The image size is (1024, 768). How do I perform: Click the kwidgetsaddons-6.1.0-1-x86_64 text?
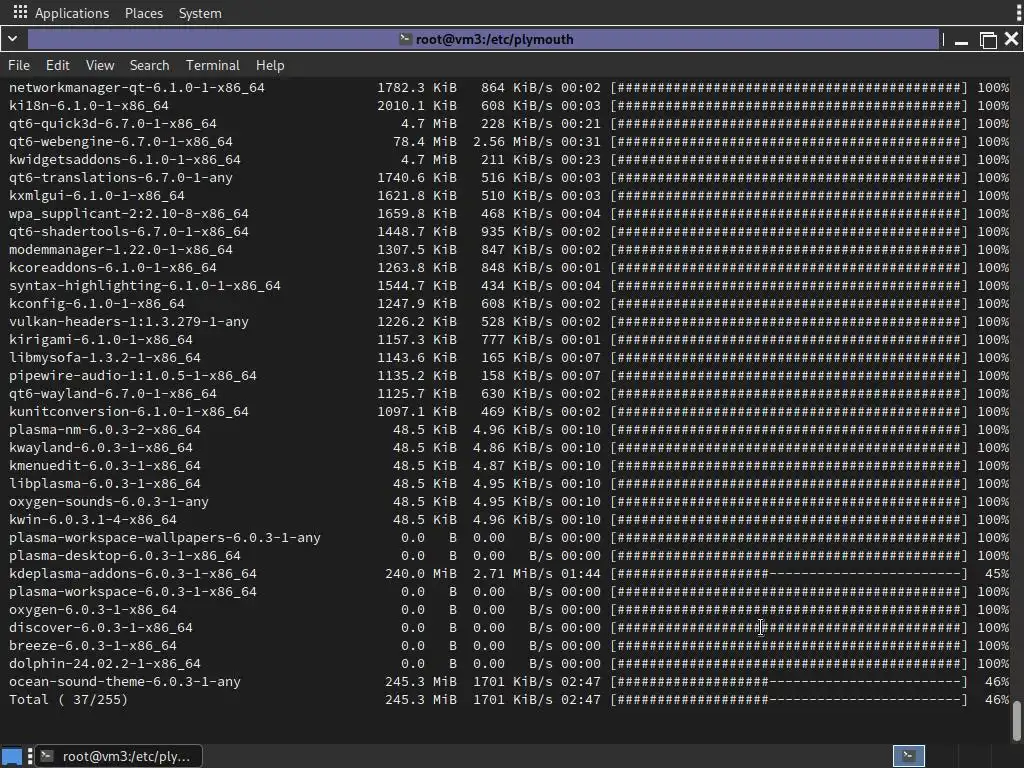coord(125,159)
